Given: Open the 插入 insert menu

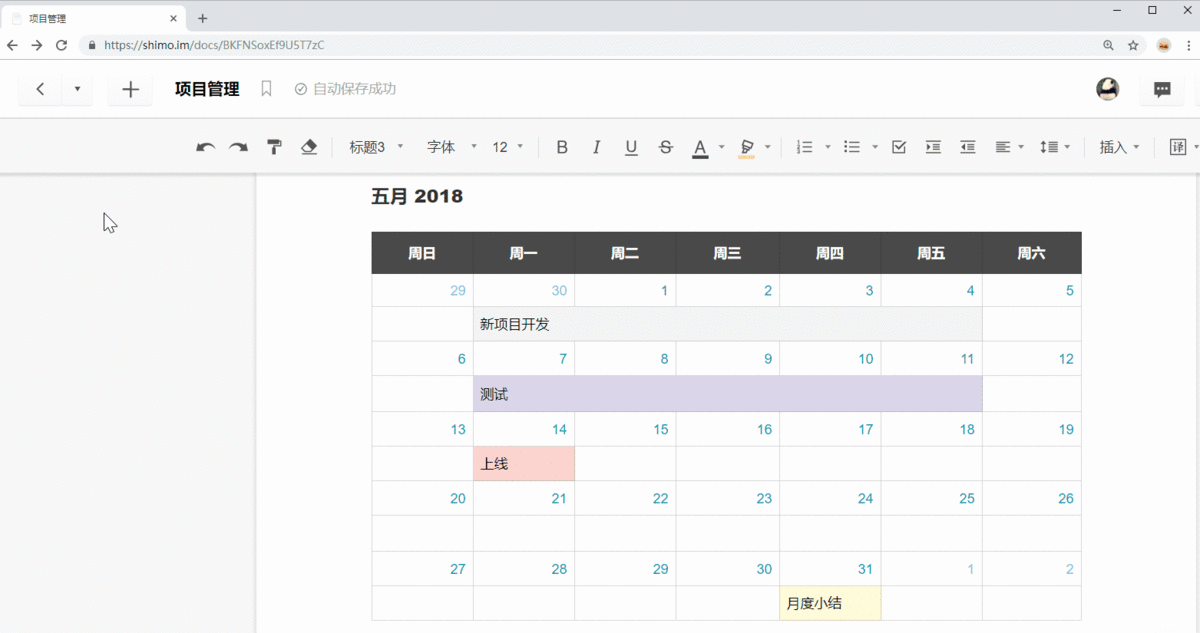Looking at the screenshot, I should (1120, 147).
